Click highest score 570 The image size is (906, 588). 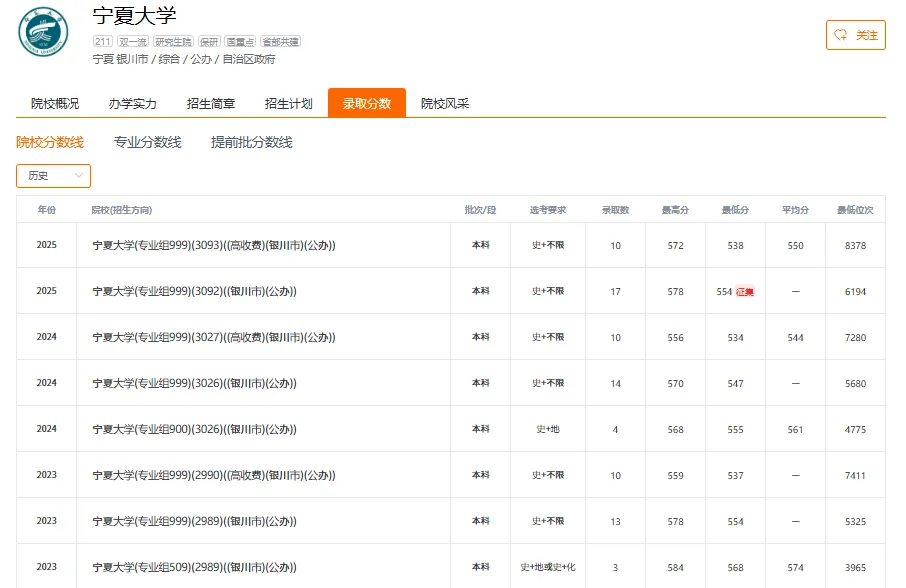[675, 384]
